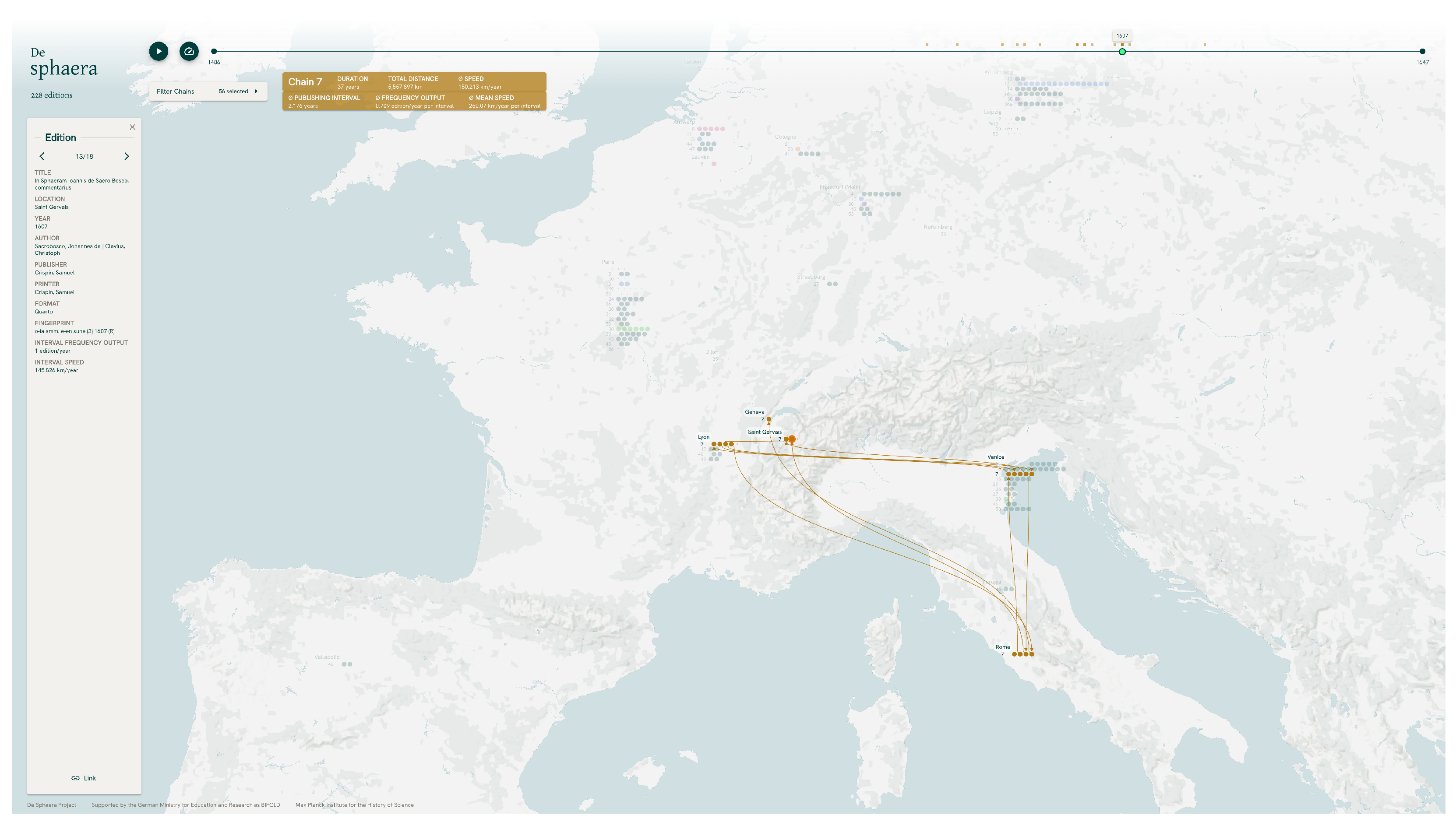Click the timeline start point at 1486
The width and height of the screenshot is (1456, 822).
(x=214, y=51)
